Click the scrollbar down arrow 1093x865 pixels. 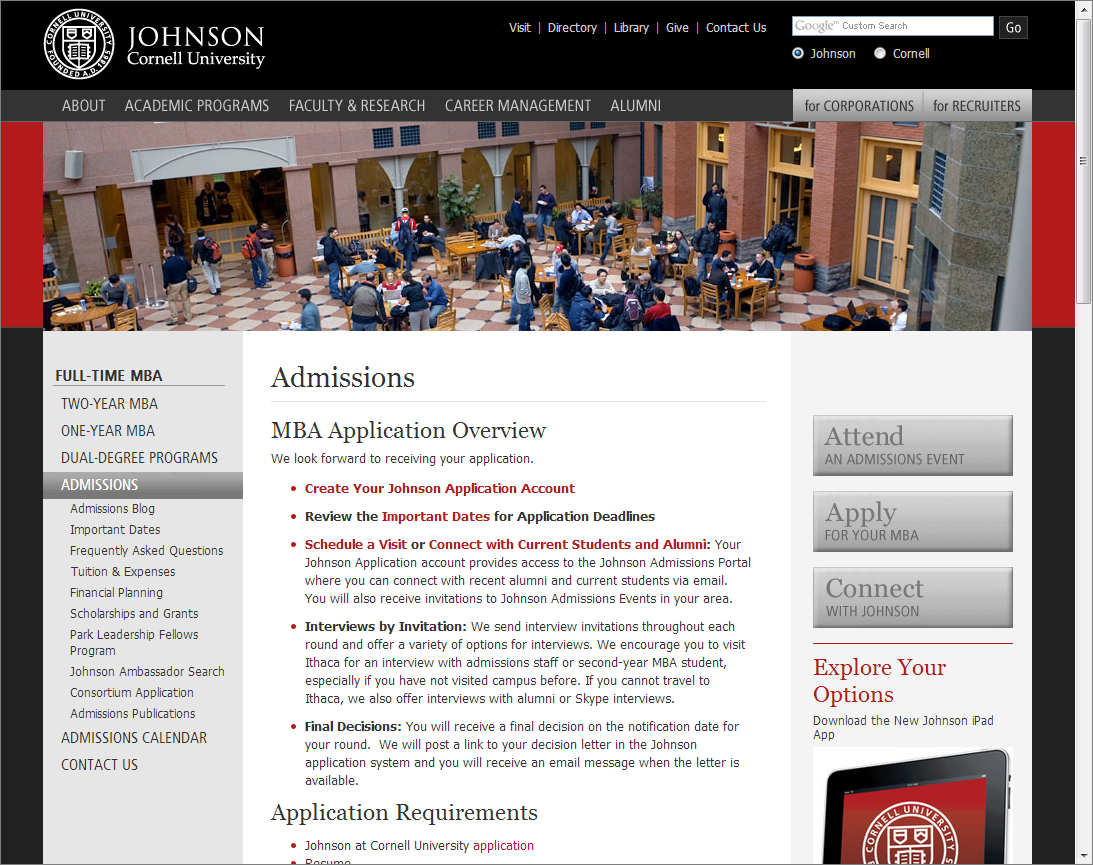1083,856
